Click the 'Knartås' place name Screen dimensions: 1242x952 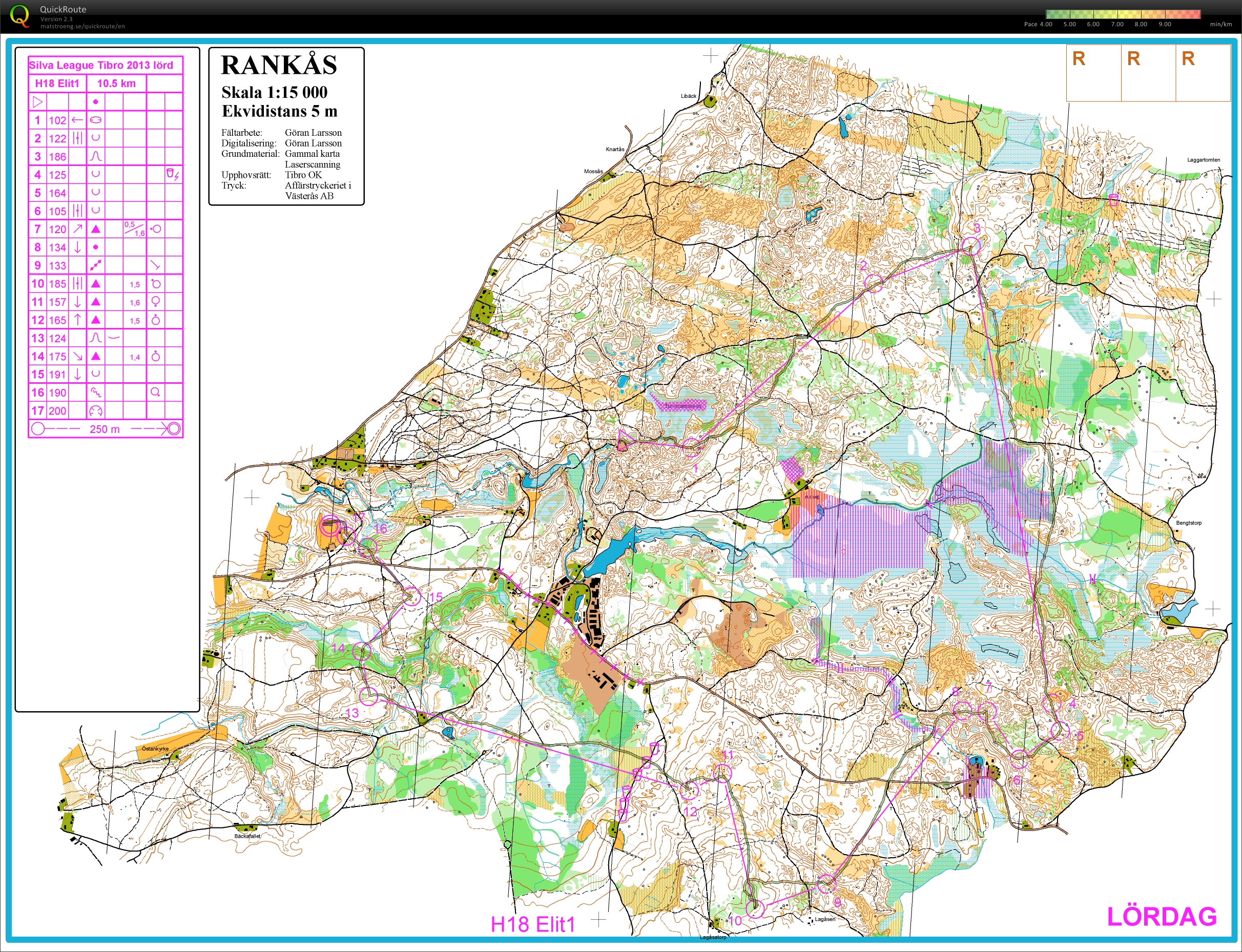tap(615, 149)
